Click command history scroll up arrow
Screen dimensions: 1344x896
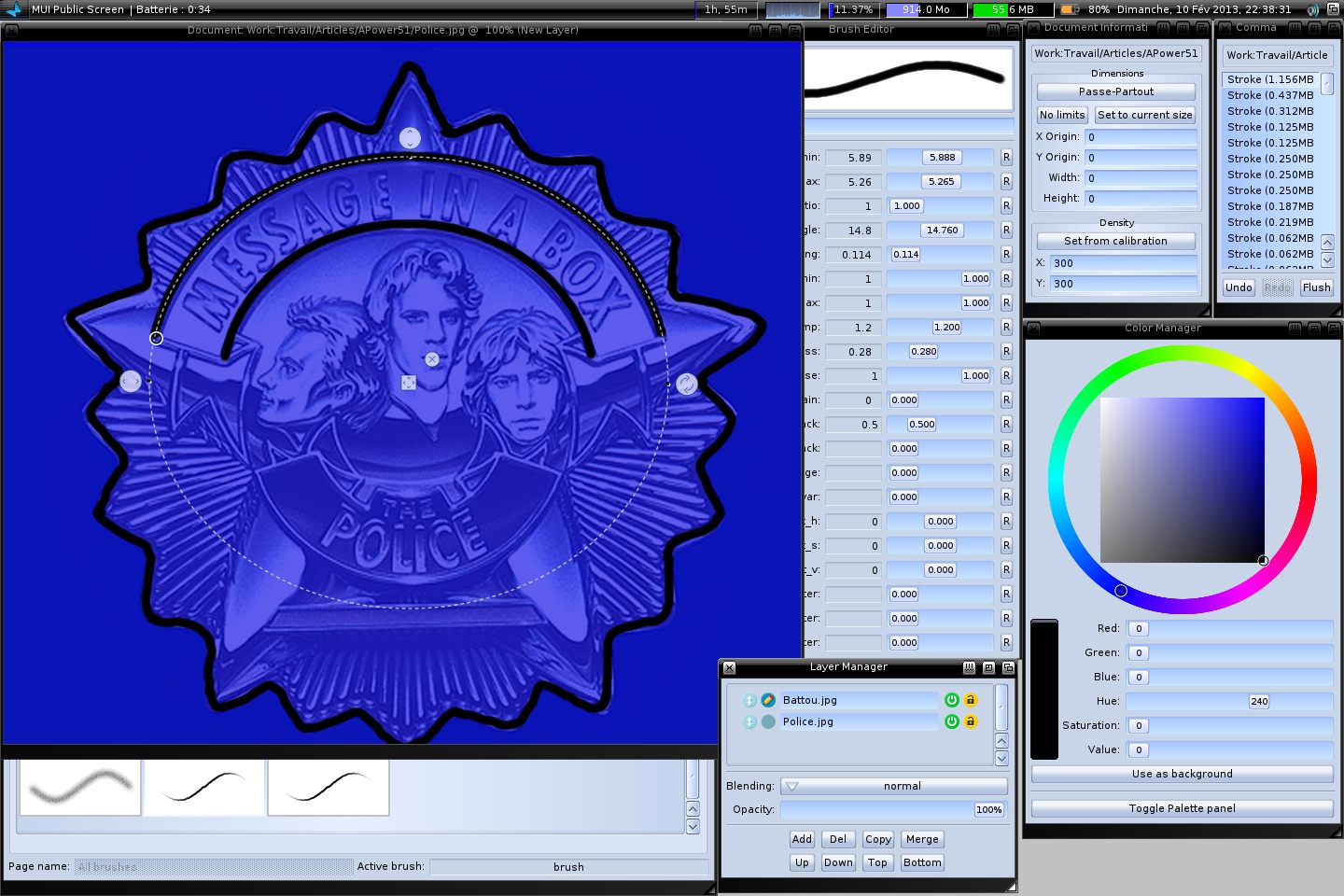[1327, 242]
